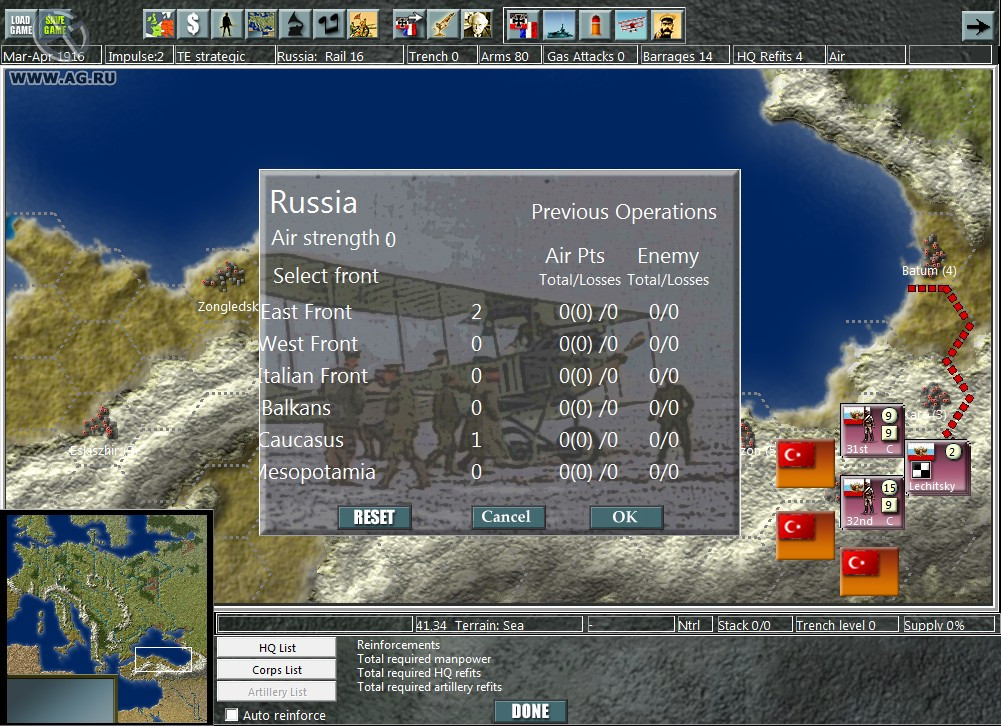This screenshot has width=1001, height=726.
Task: Click the DONE button
Action: coord(531,712)
